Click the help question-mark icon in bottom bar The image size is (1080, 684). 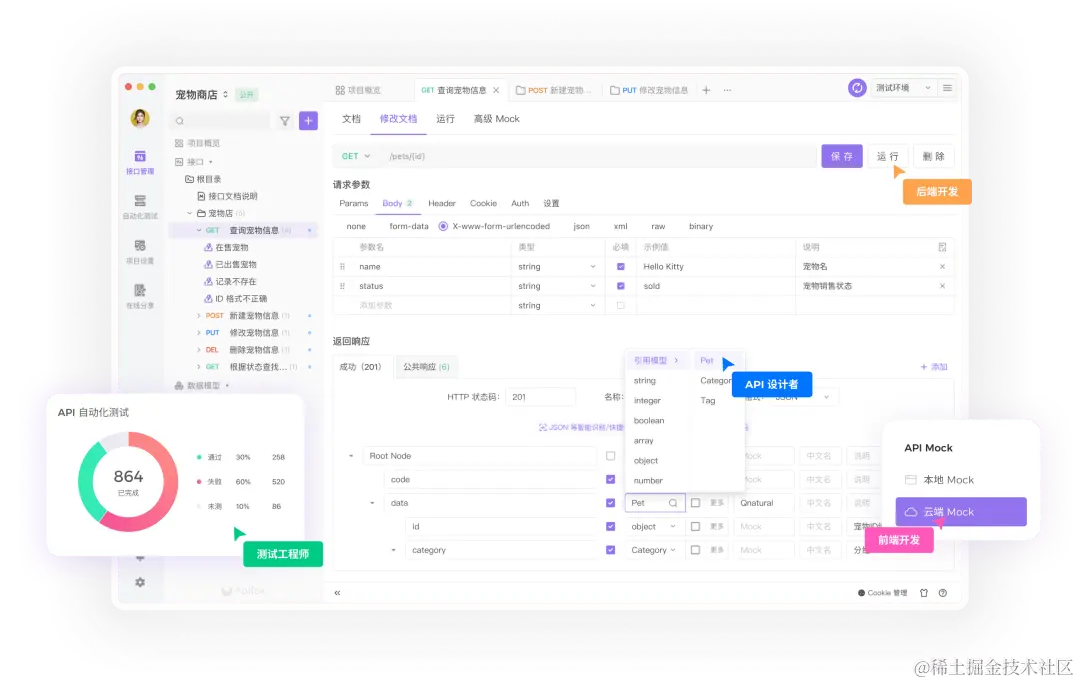(943, 592)
